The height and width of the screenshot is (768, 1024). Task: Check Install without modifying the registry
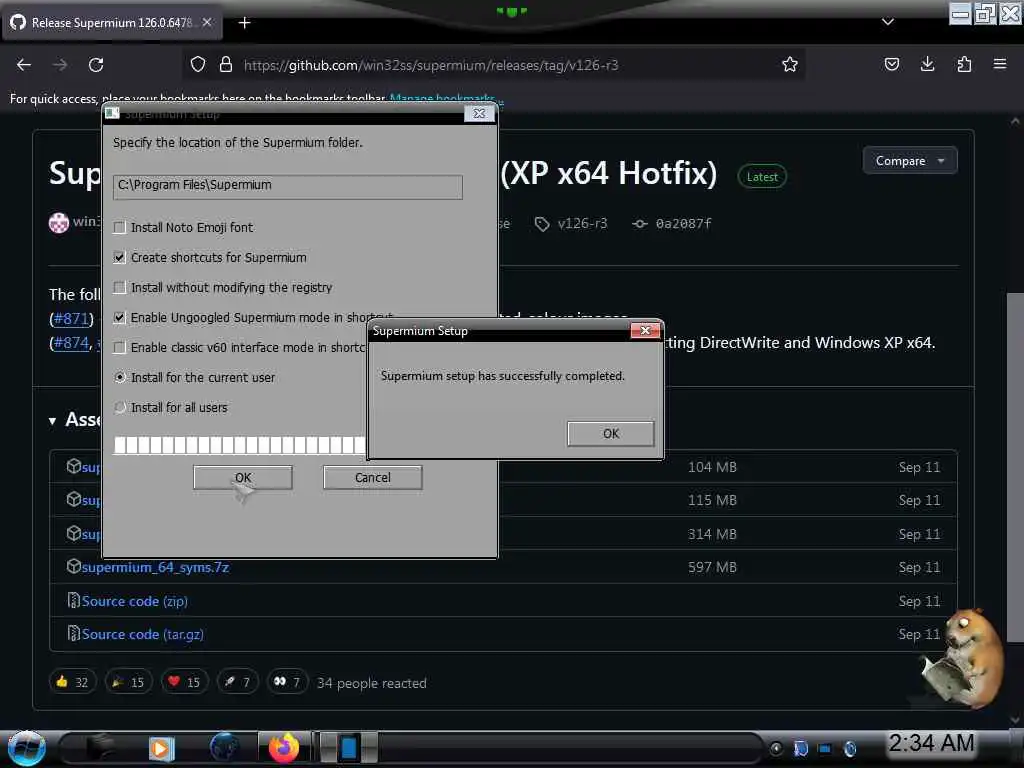point(120,287)
